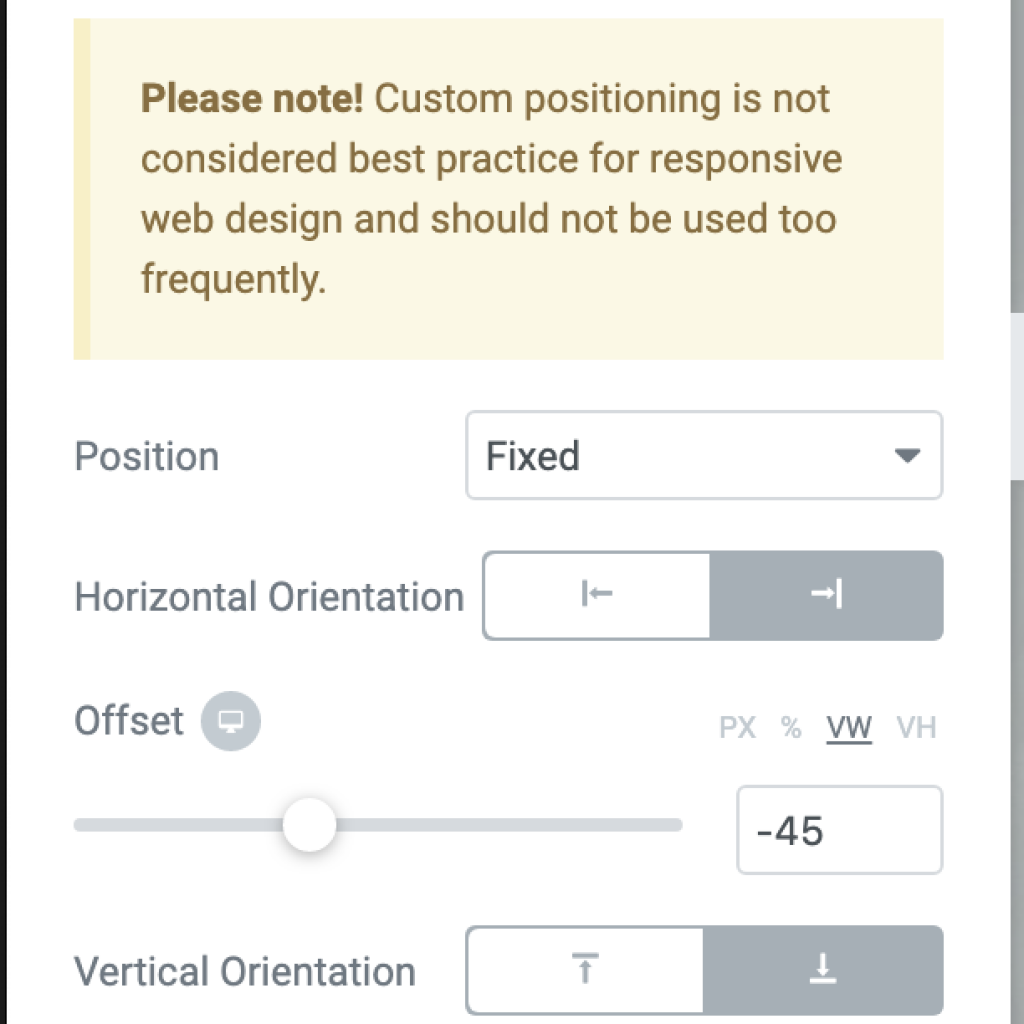Switch offset unit to percent
The image size is (1024, 1024).
pos(791,727)
